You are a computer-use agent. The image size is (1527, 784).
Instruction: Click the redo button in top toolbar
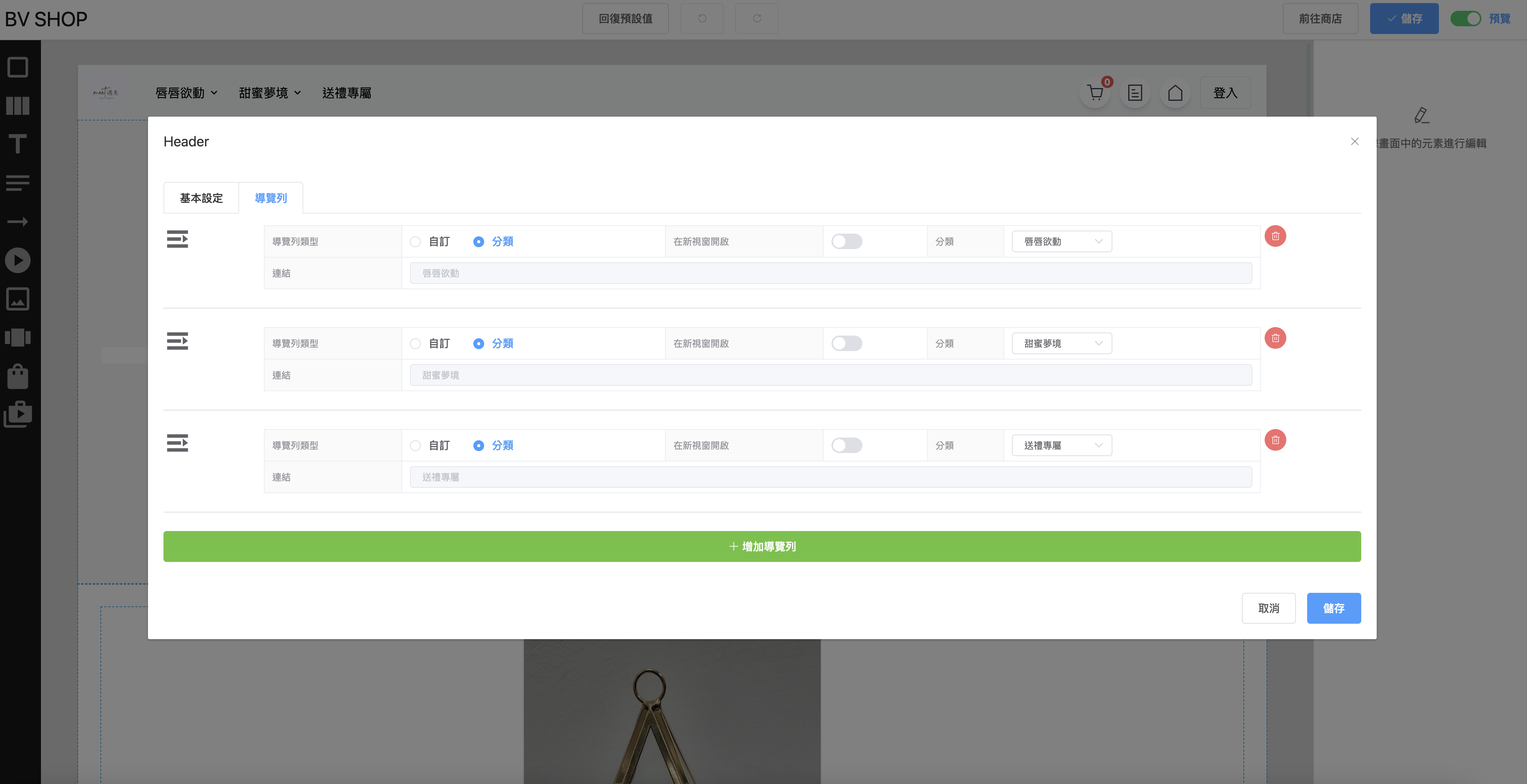tap(757, 19)
